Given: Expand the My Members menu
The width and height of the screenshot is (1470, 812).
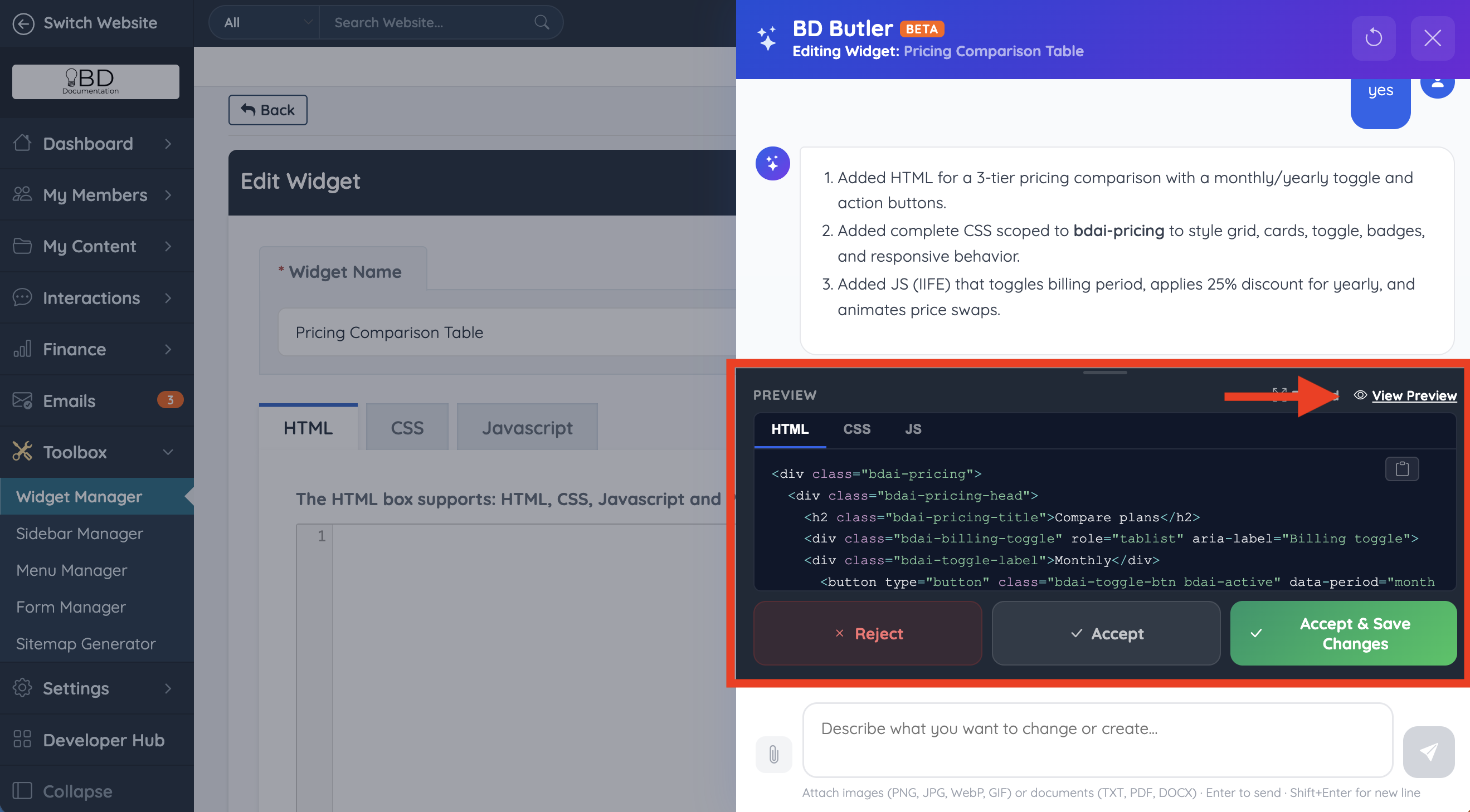Looking at the screenshot, I should coord(95,195).
